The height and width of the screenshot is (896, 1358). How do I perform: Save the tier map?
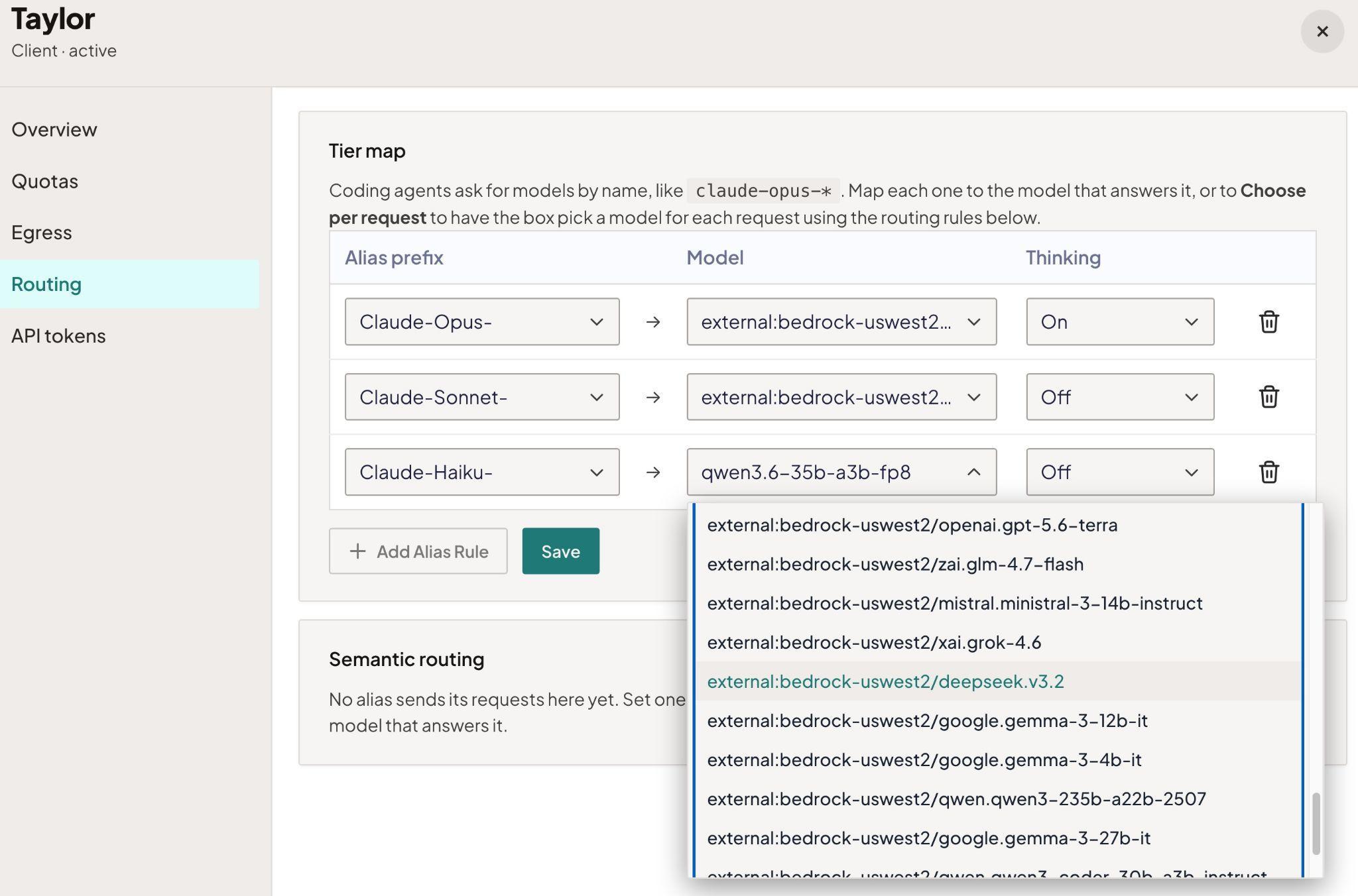coord(561,551)
